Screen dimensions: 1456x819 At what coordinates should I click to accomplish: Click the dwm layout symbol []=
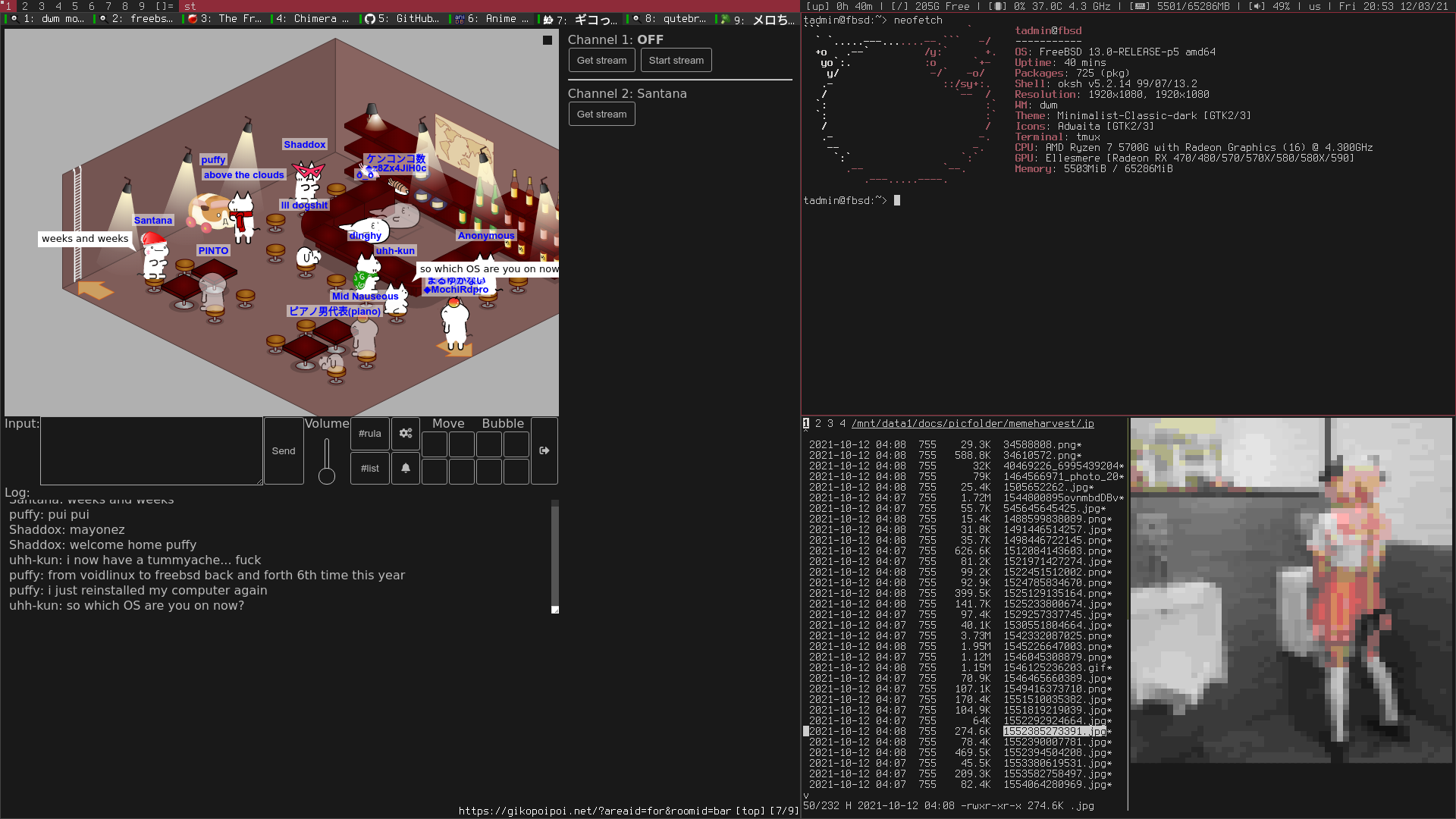click(x=165, y=6)
